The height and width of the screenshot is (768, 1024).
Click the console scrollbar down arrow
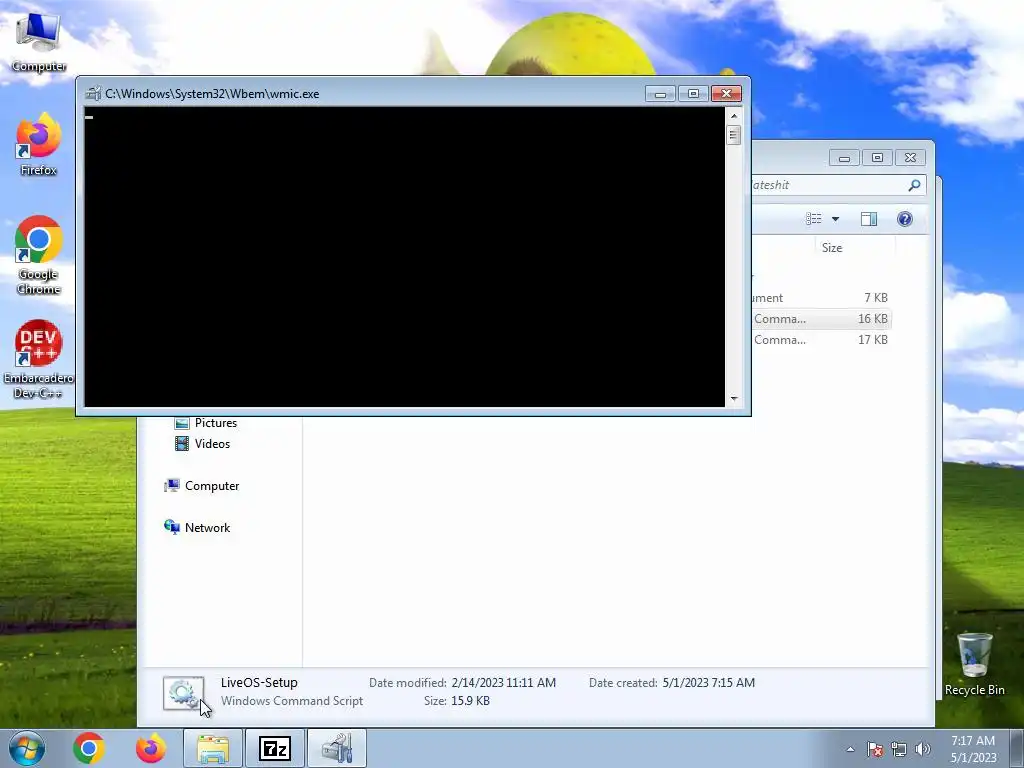coord(734,398)
